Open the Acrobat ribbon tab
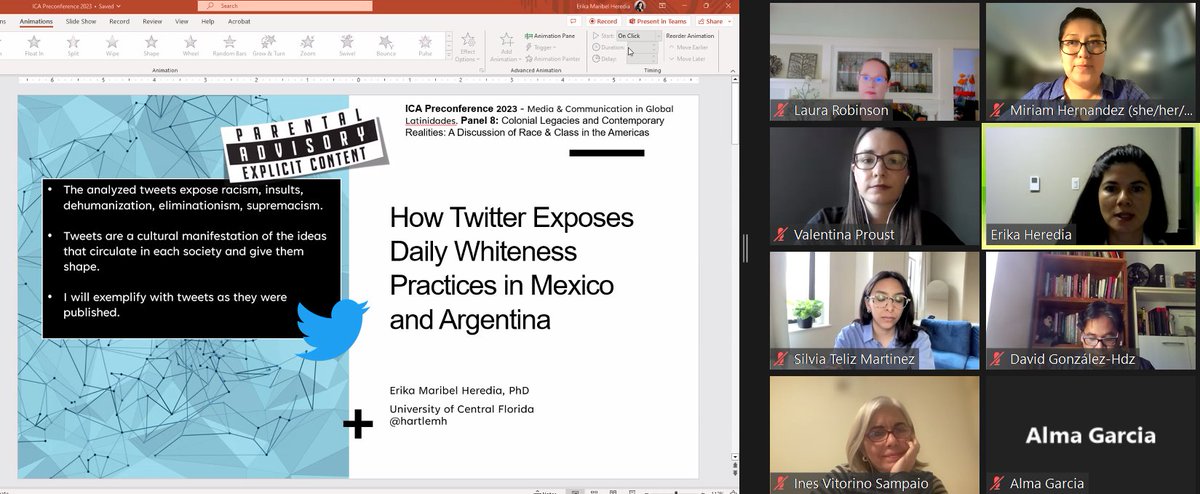Viewport: 1200px width, 494px height. pyautogui.click(x=240, y=20)
